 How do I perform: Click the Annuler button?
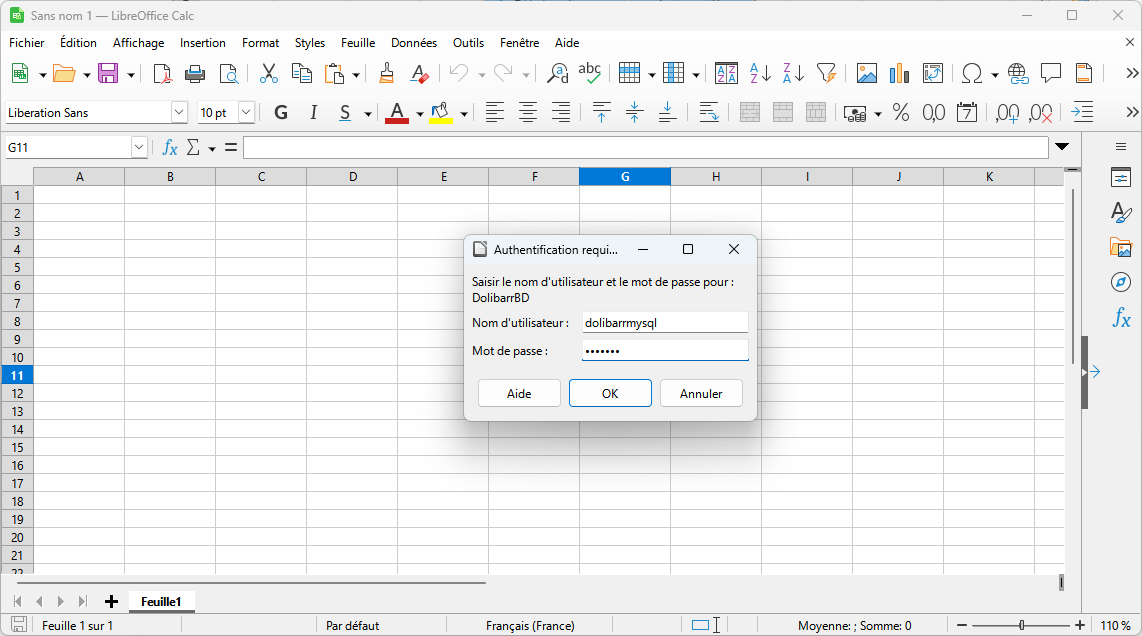pyautogui.click(x=701, y=393)
